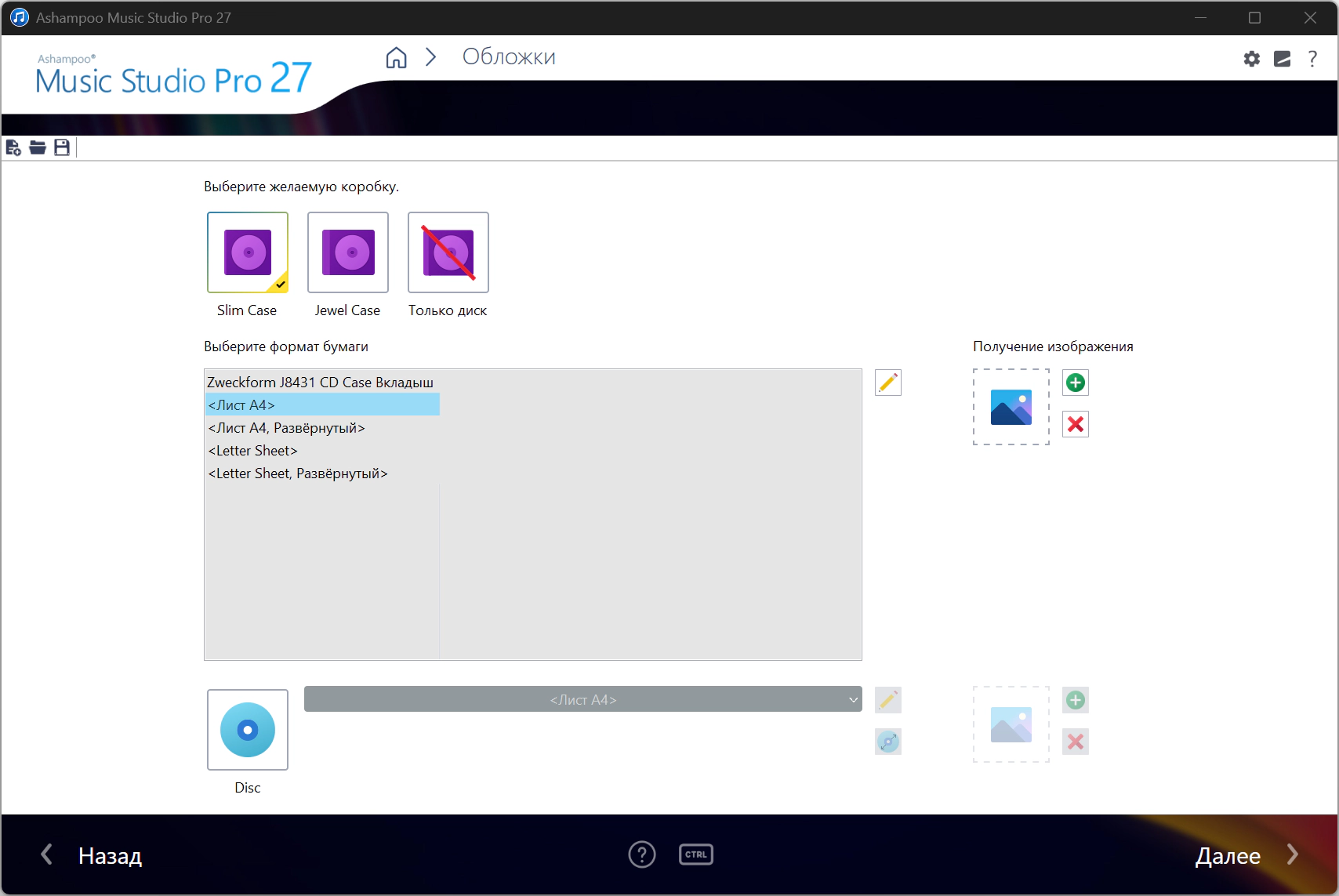Remove cover image with upper red X
The width and height of the screenshot is (1339, 896).
coord(1076,424)
